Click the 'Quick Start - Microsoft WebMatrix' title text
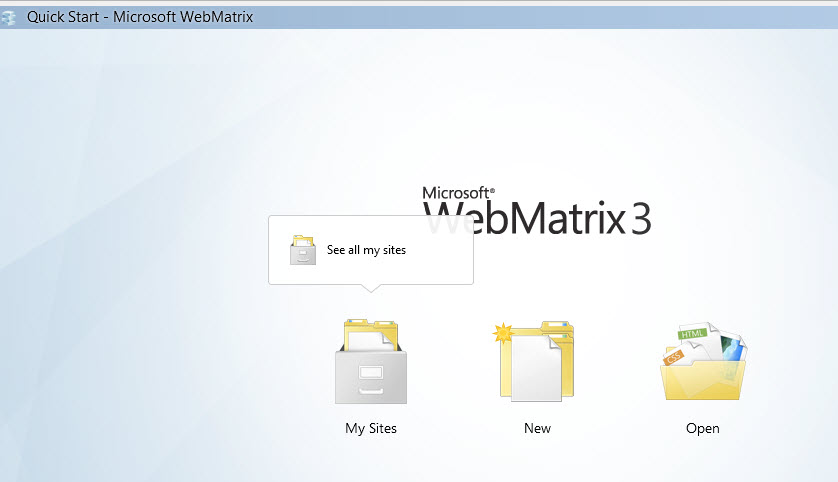This screenshot has width=838, height=482. click(140, 17)
